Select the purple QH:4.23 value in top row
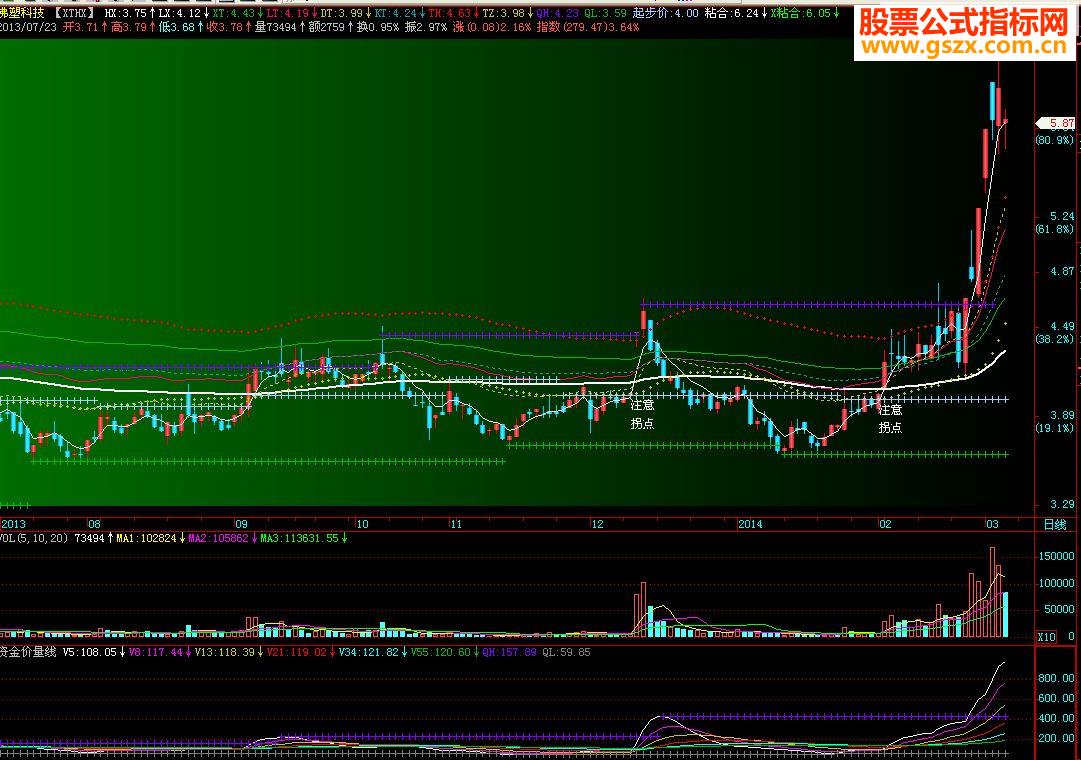The width and height of the screenshot is (1081, 760). (x=558, y=13)
